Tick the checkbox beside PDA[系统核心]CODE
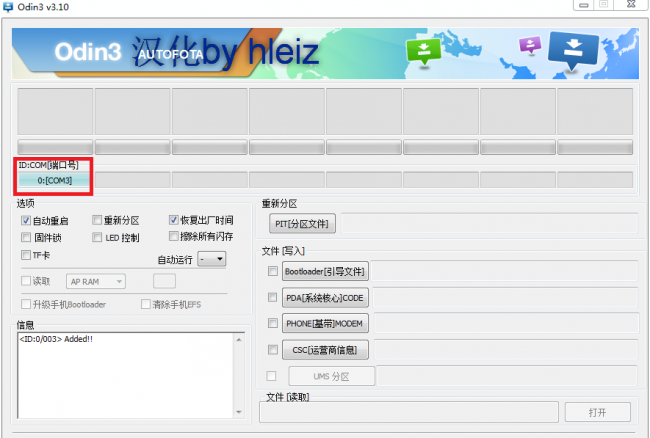The height and width of the screenshot is (438, 650). point(273,297)
